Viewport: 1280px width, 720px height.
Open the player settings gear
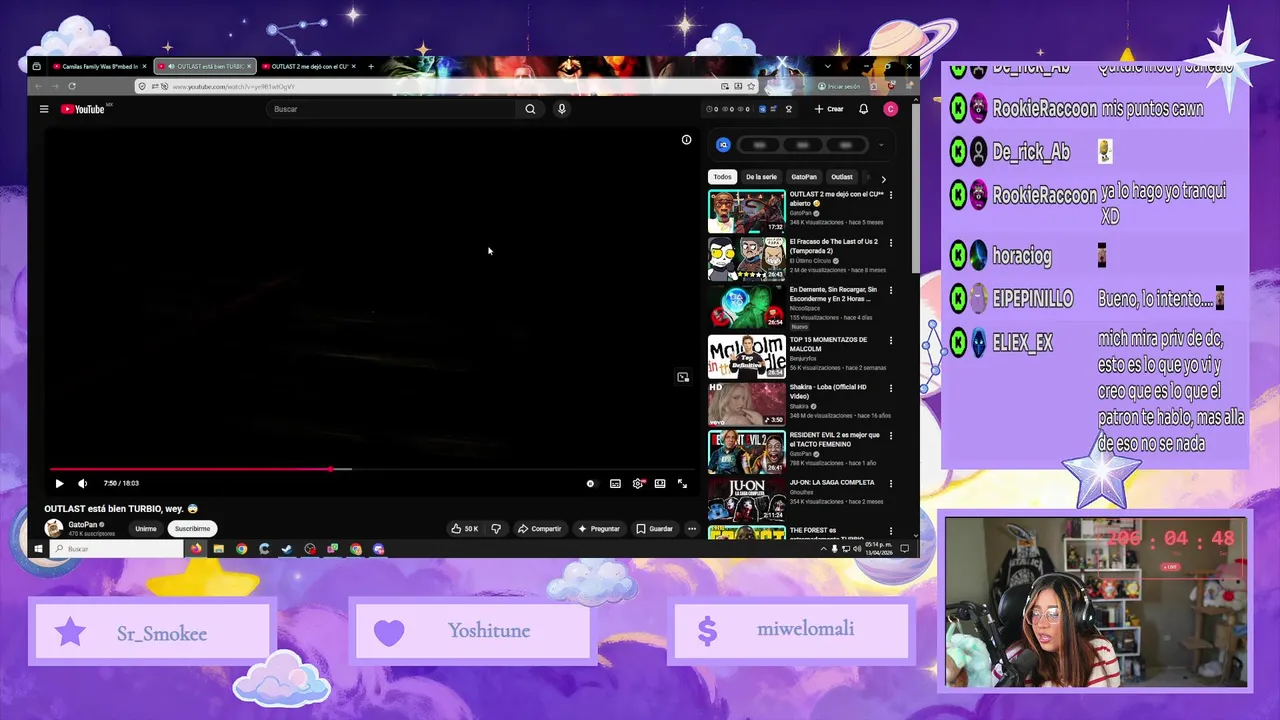tap(638, 483)
